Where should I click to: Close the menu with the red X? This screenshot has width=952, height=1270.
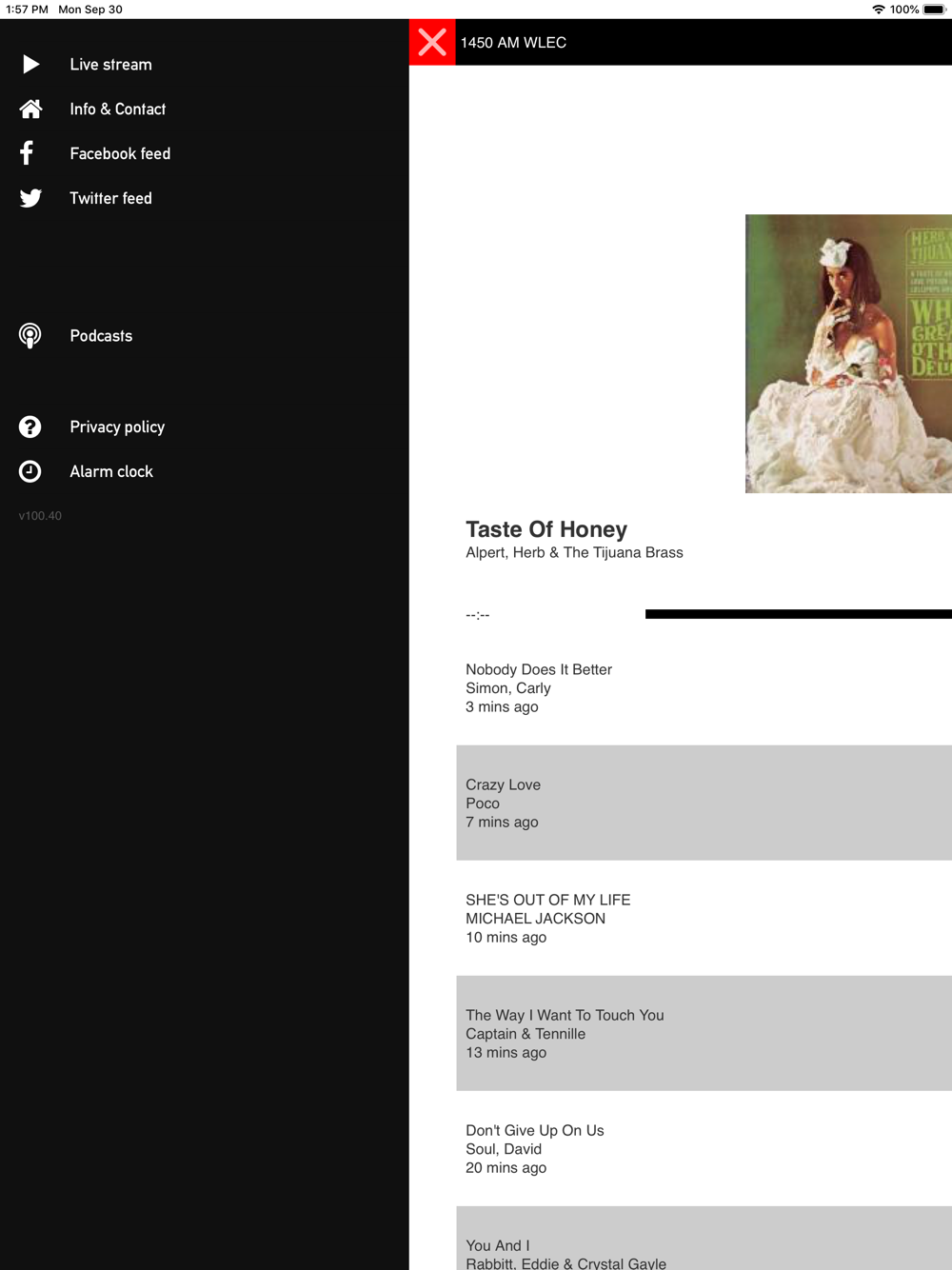(x=432, y=42)
